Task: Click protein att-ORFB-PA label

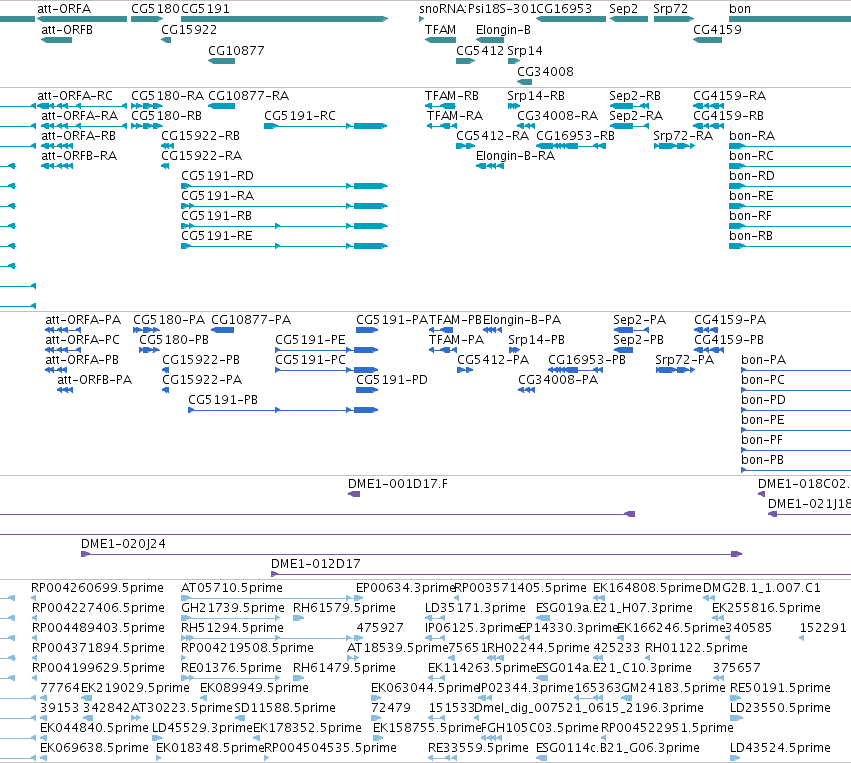Action: (x=94, y=380)
